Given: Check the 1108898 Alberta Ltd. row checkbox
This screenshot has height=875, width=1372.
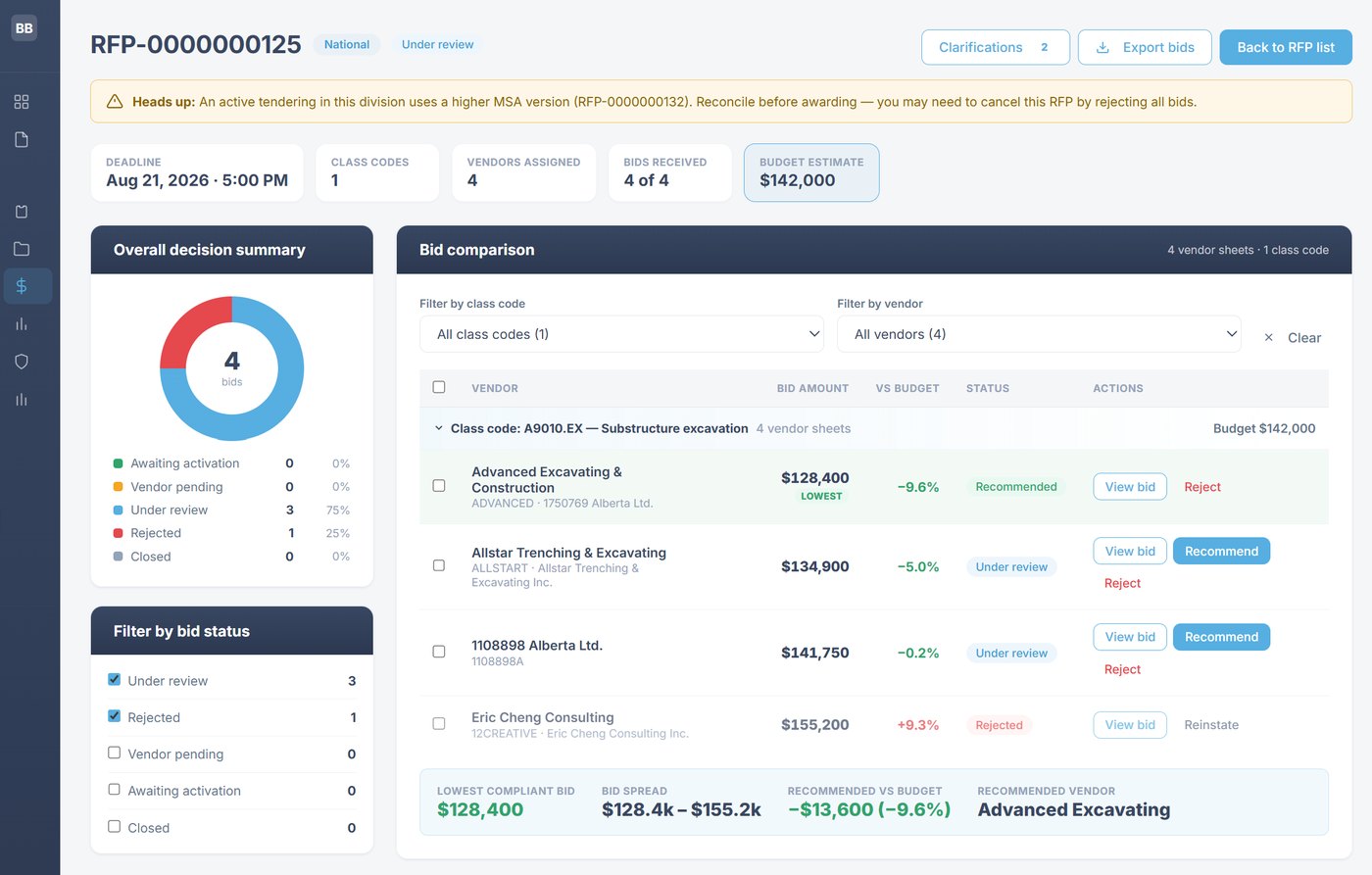Looking at the screenshot, I should (439, 652).
